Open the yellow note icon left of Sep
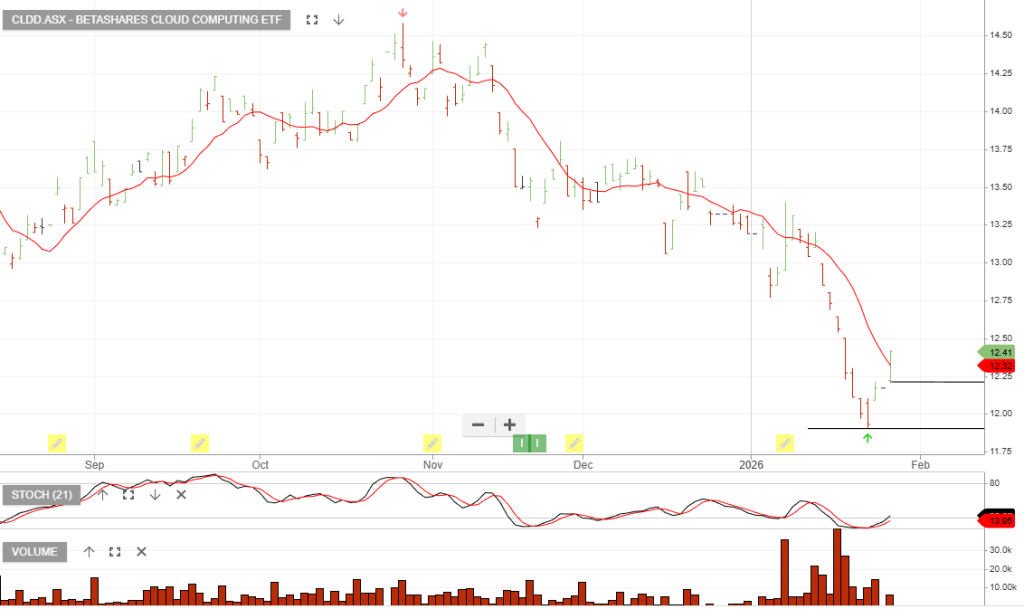The width and height of the screenshot is (1024, 609). (57, 443)
